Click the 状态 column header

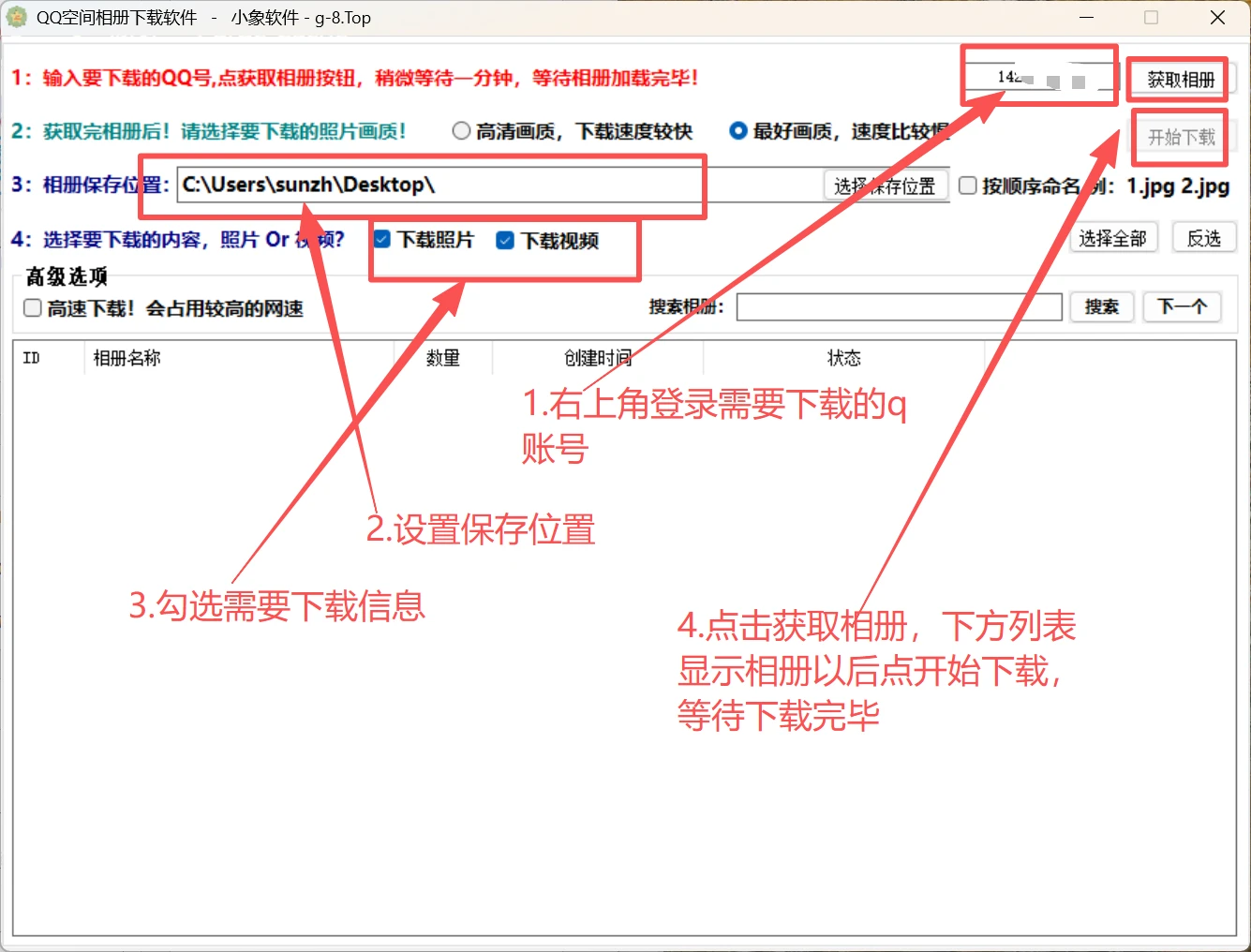[x=843, y=358]
